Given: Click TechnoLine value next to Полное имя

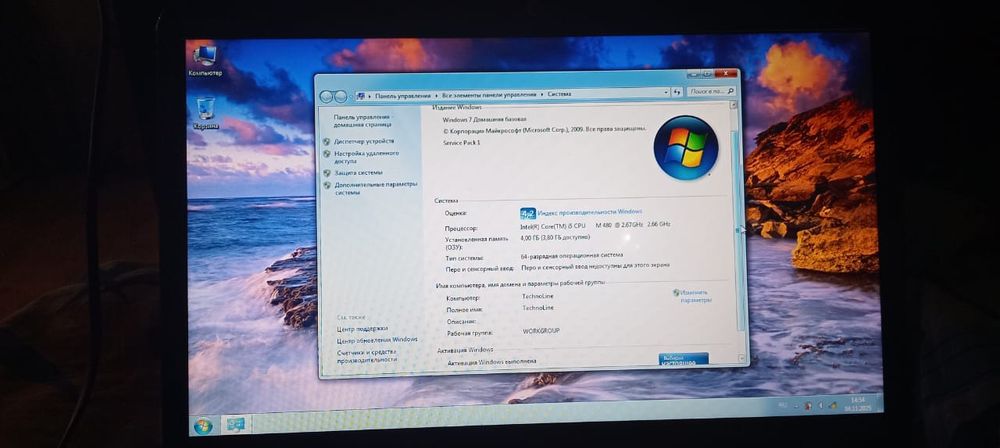Looking at the screenshot, I should pos(538,308).
